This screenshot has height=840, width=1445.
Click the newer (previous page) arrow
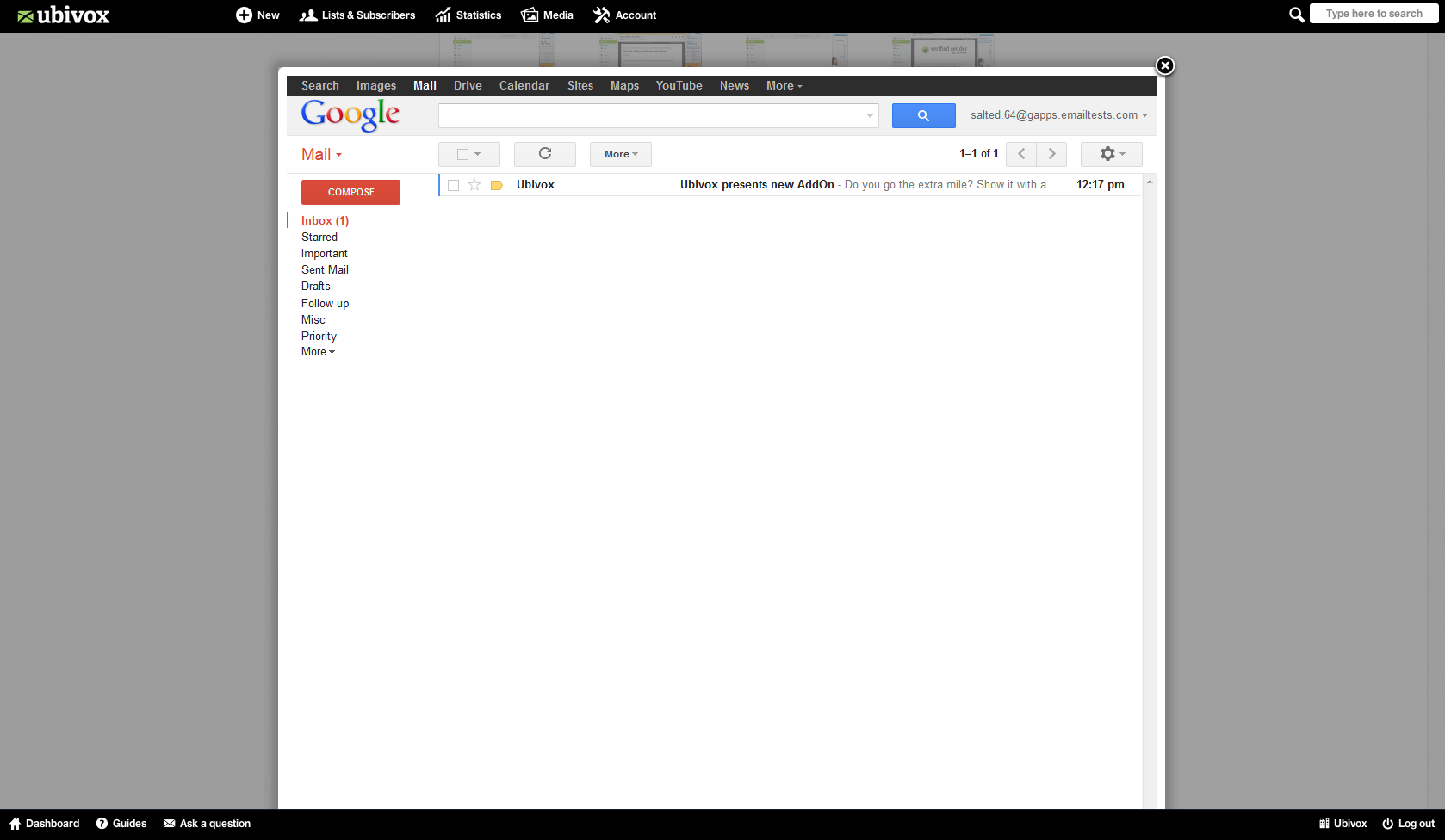pyautogui.click(x=1021, y=154)
